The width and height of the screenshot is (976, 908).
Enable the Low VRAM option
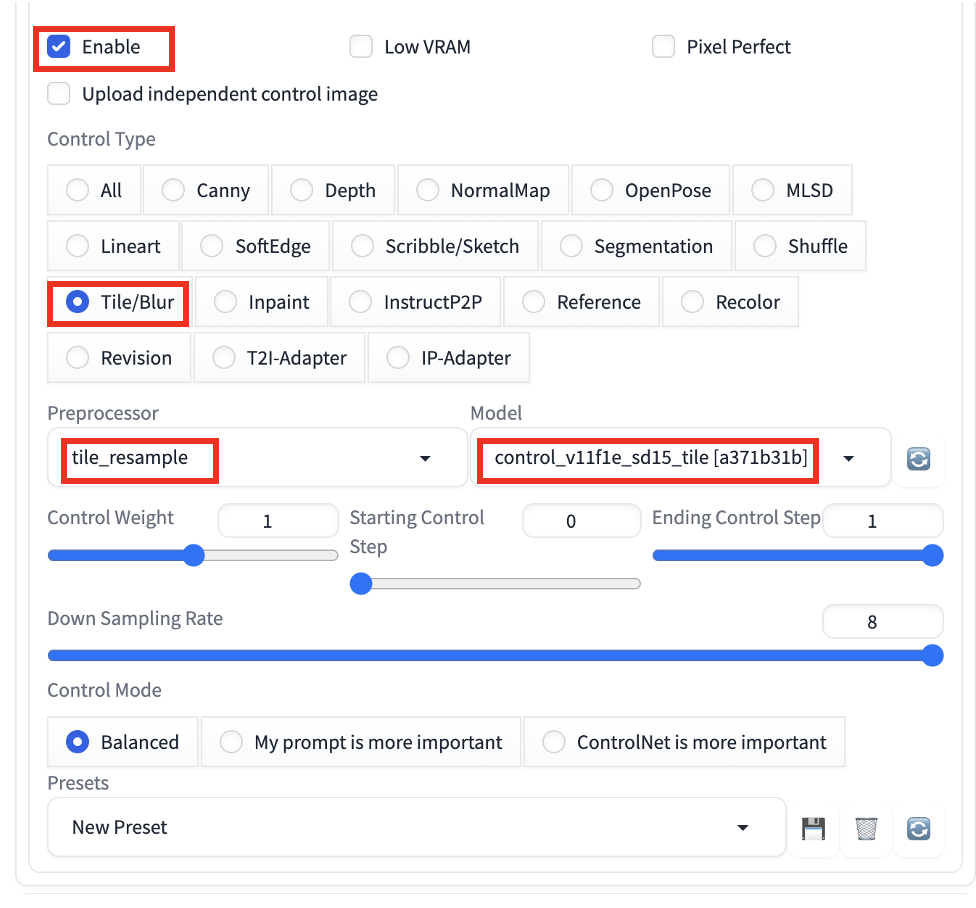[361, 47]
